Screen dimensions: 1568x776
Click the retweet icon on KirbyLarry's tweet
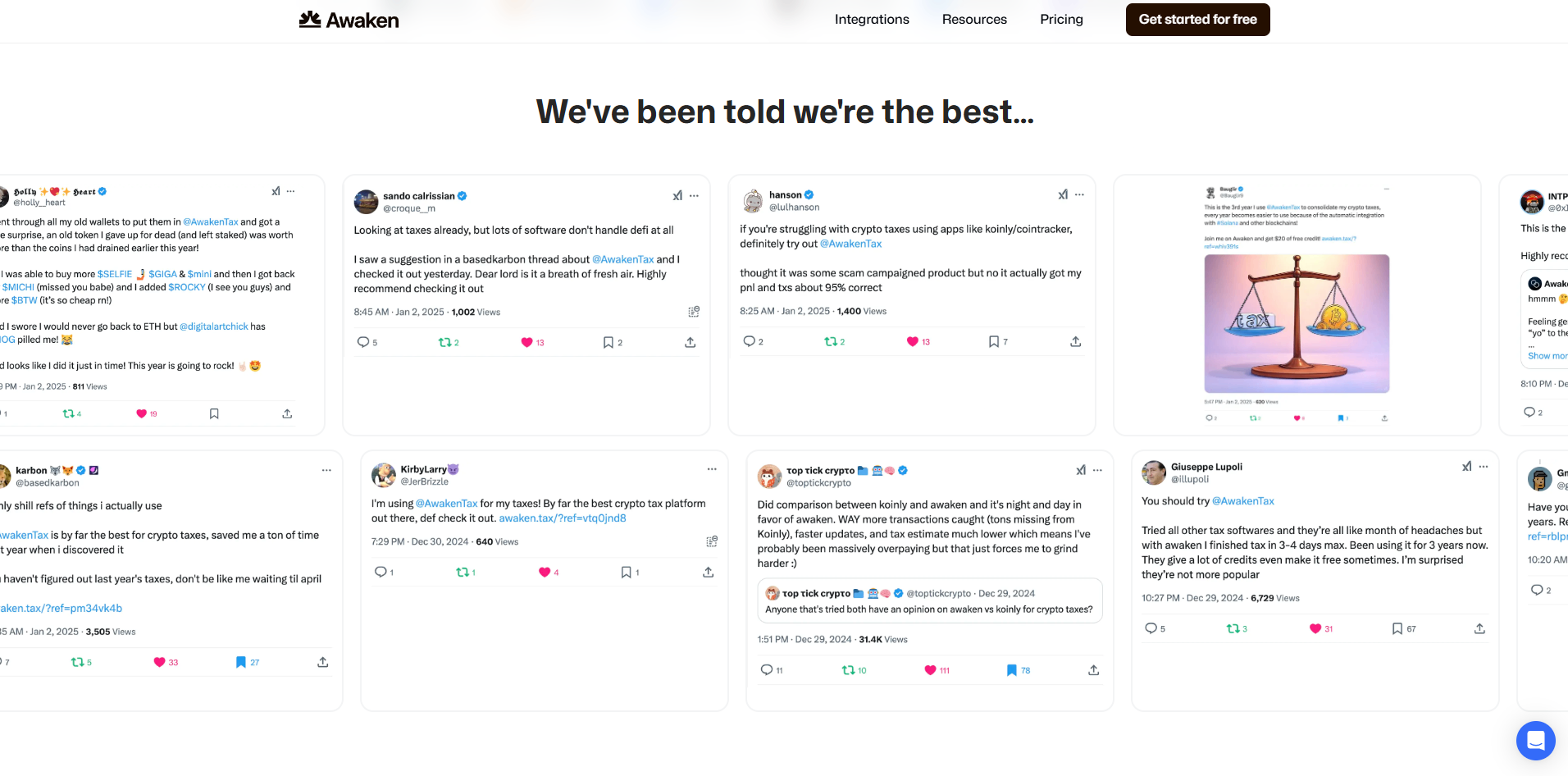[461, 572]
